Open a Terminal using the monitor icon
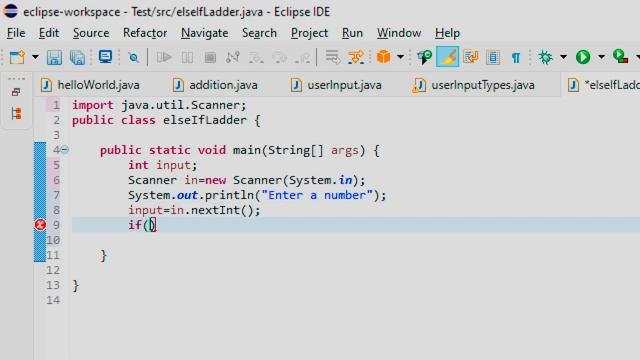640x360 pixels. click(x=105, y=57)
